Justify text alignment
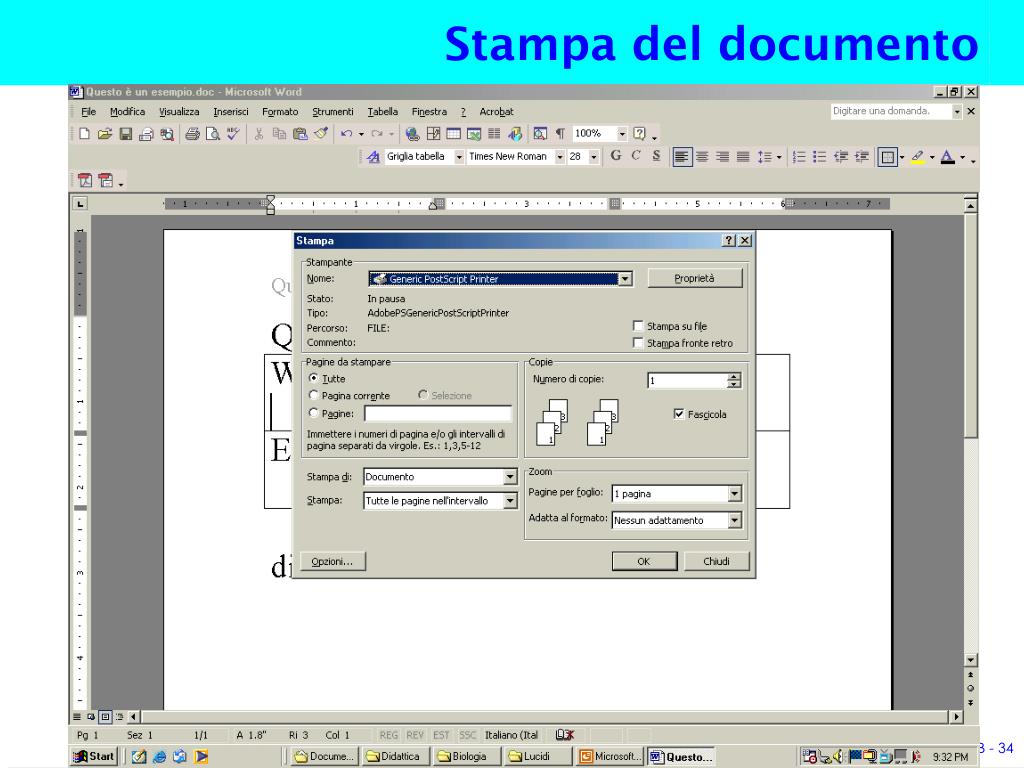The width and height of the screenshot is (1024, 768). (743, 157)
